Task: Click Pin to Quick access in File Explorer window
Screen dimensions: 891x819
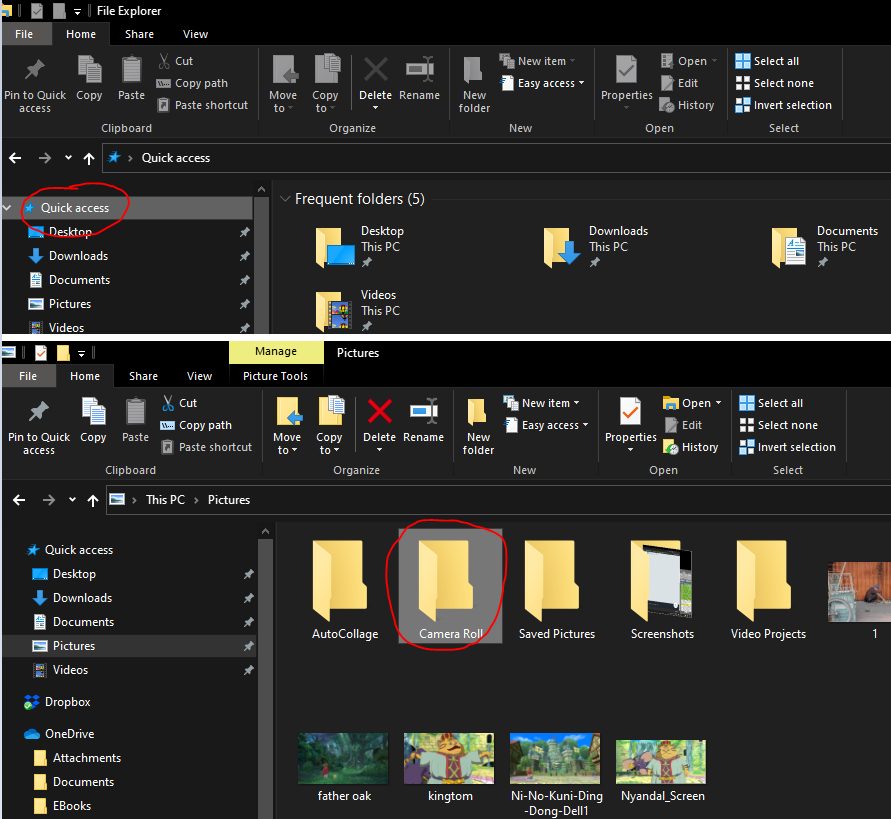Action: (x=35, y=85)
